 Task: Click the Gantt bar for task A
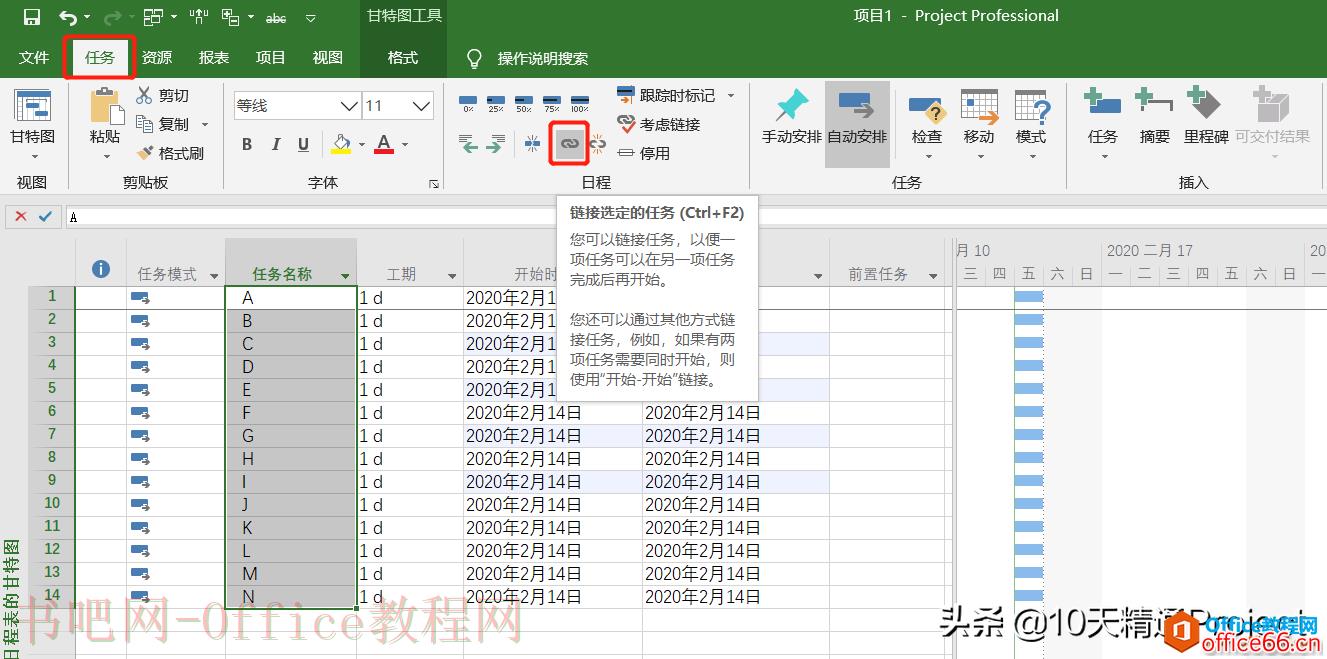[x=1029, y=297]
